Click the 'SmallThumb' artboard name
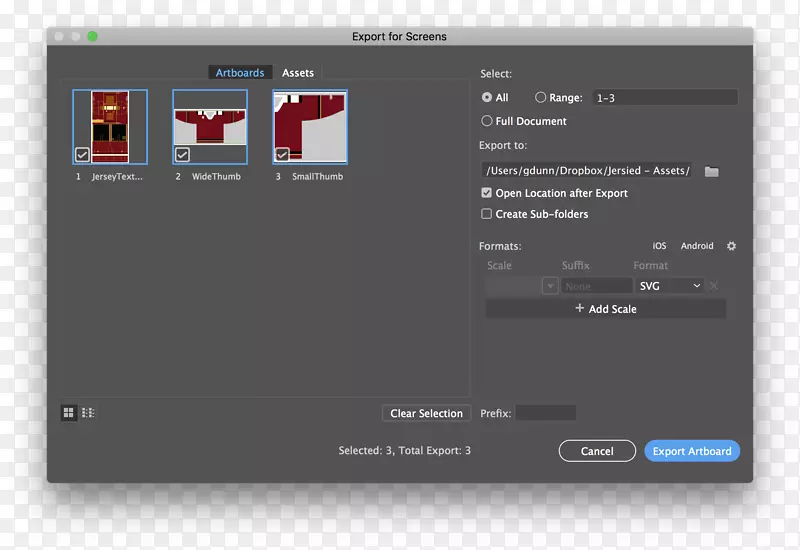This screenshot has height=550, width=800. coord(317,177)
